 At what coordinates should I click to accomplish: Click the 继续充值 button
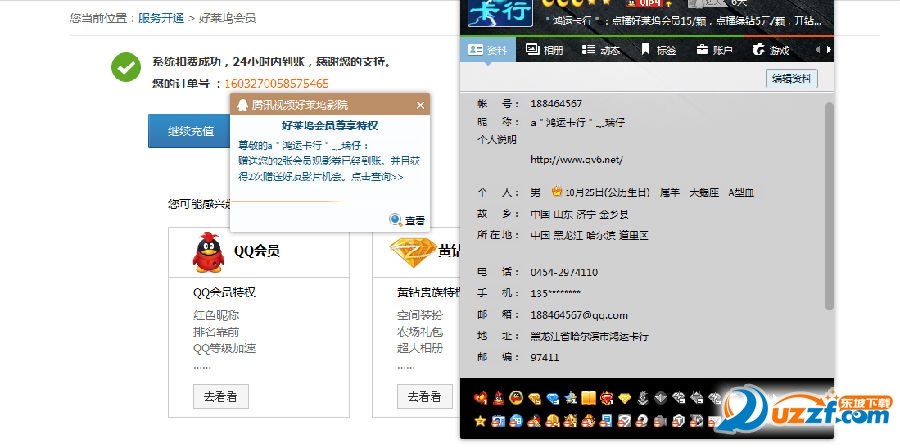pos(190,131)
